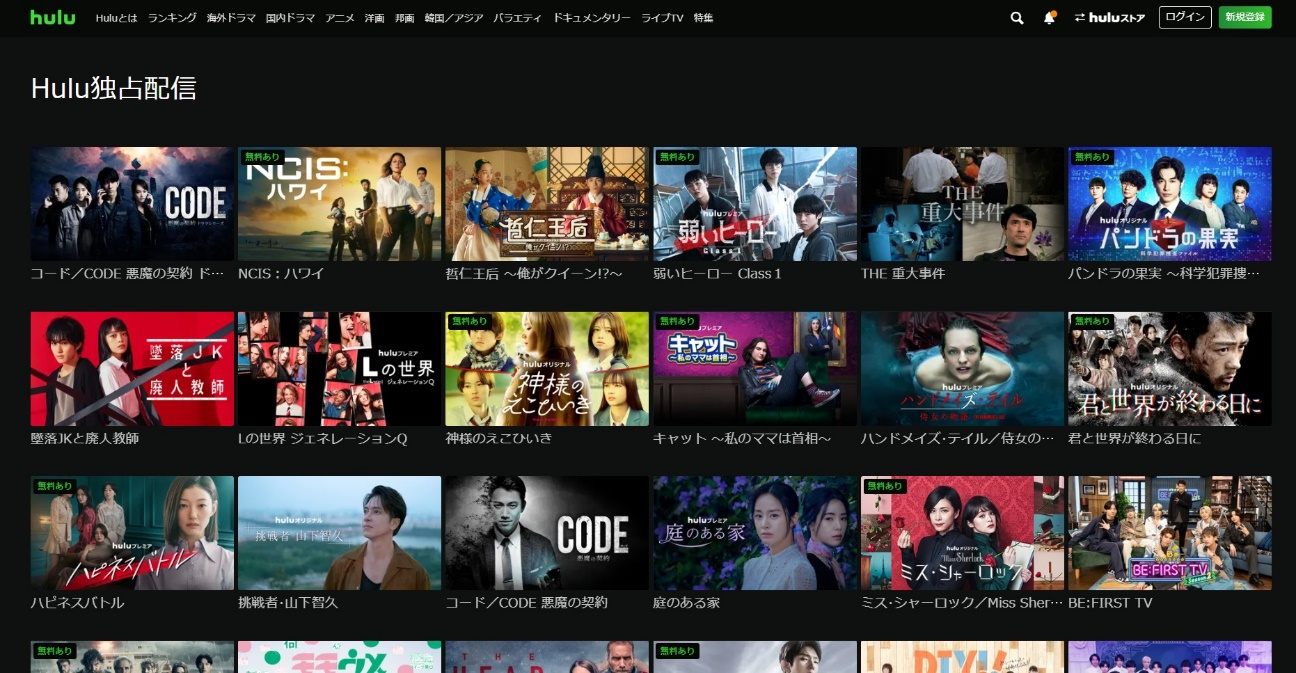1296x673 pixels.
Task: Click title text NCIS:ハワイ
Action: 281,273
